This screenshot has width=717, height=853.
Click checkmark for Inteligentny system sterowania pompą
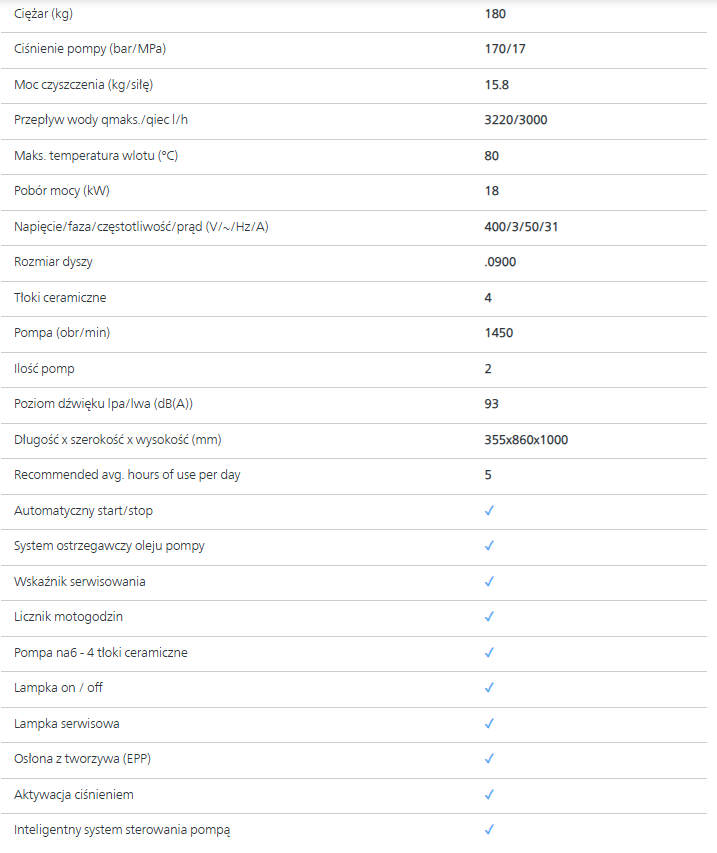click(x=489, y=830)
